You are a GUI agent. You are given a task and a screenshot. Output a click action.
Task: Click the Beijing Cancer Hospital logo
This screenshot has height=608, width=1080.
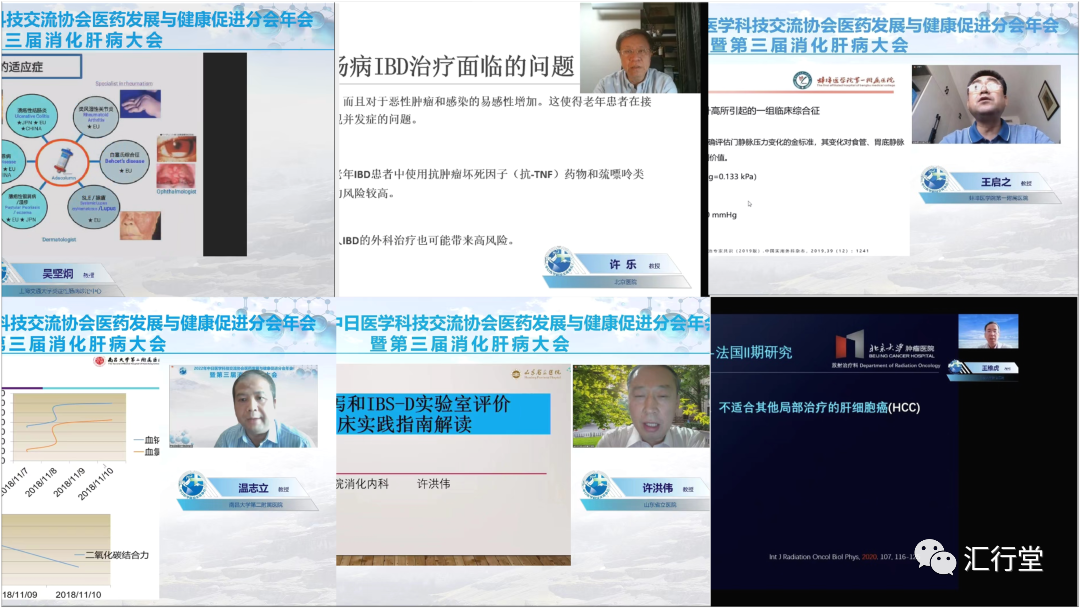click(x=886, y=344)
